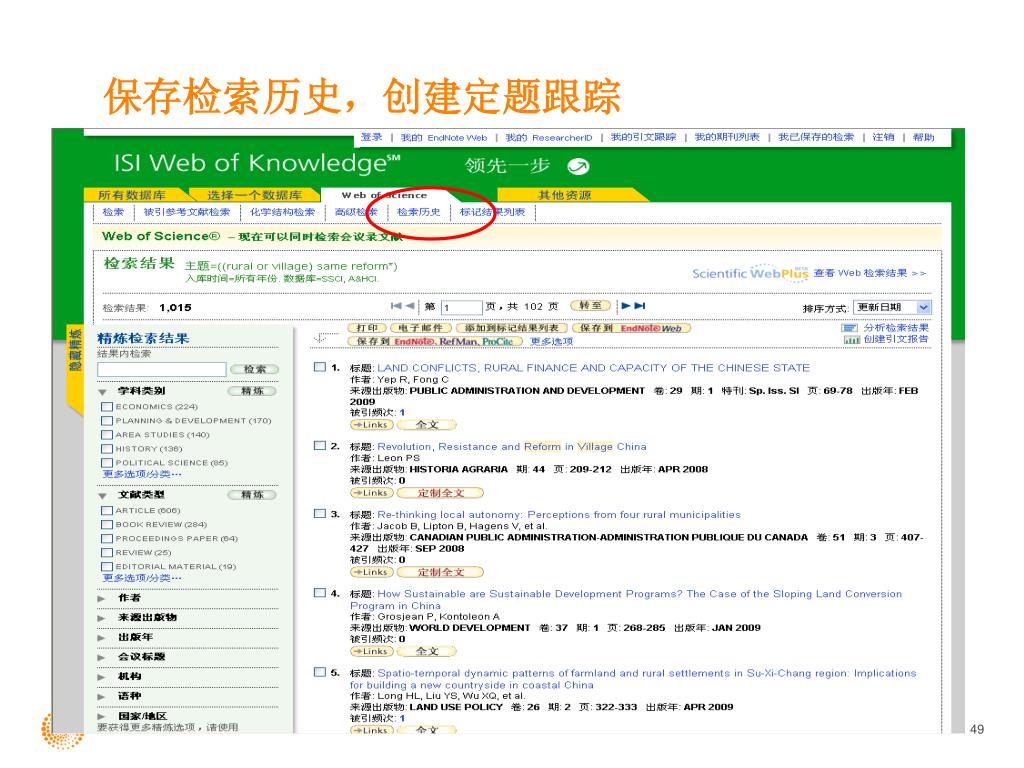Click the Links button for result 2
The image size is (1024, 768).
(x=372, y=493)
